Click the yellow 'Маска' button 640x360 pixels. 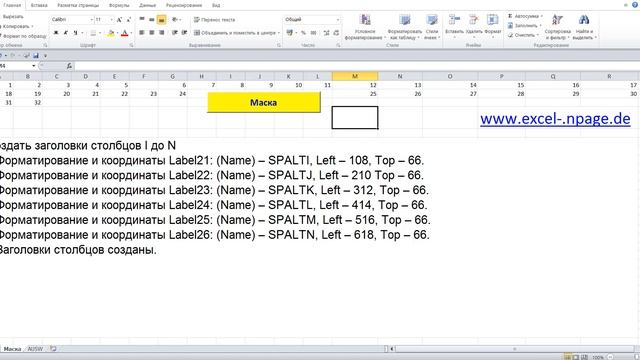264,102
